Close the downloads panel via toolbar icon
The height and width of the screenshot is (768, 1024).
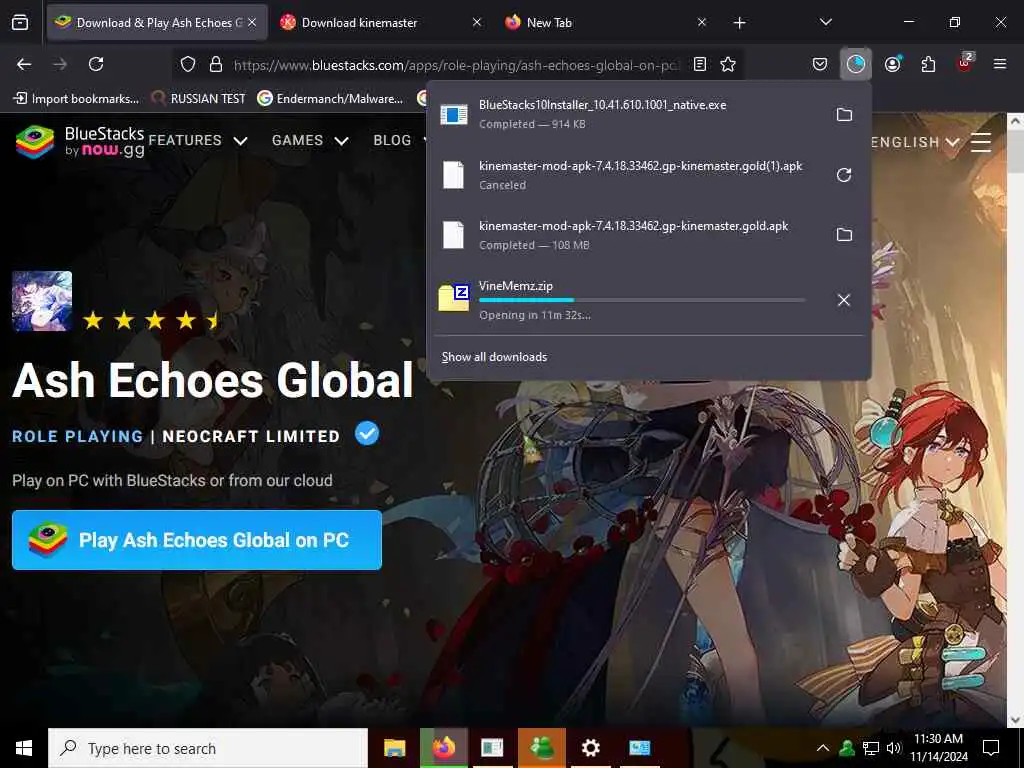pyautogui.click(x=856, y=64)
